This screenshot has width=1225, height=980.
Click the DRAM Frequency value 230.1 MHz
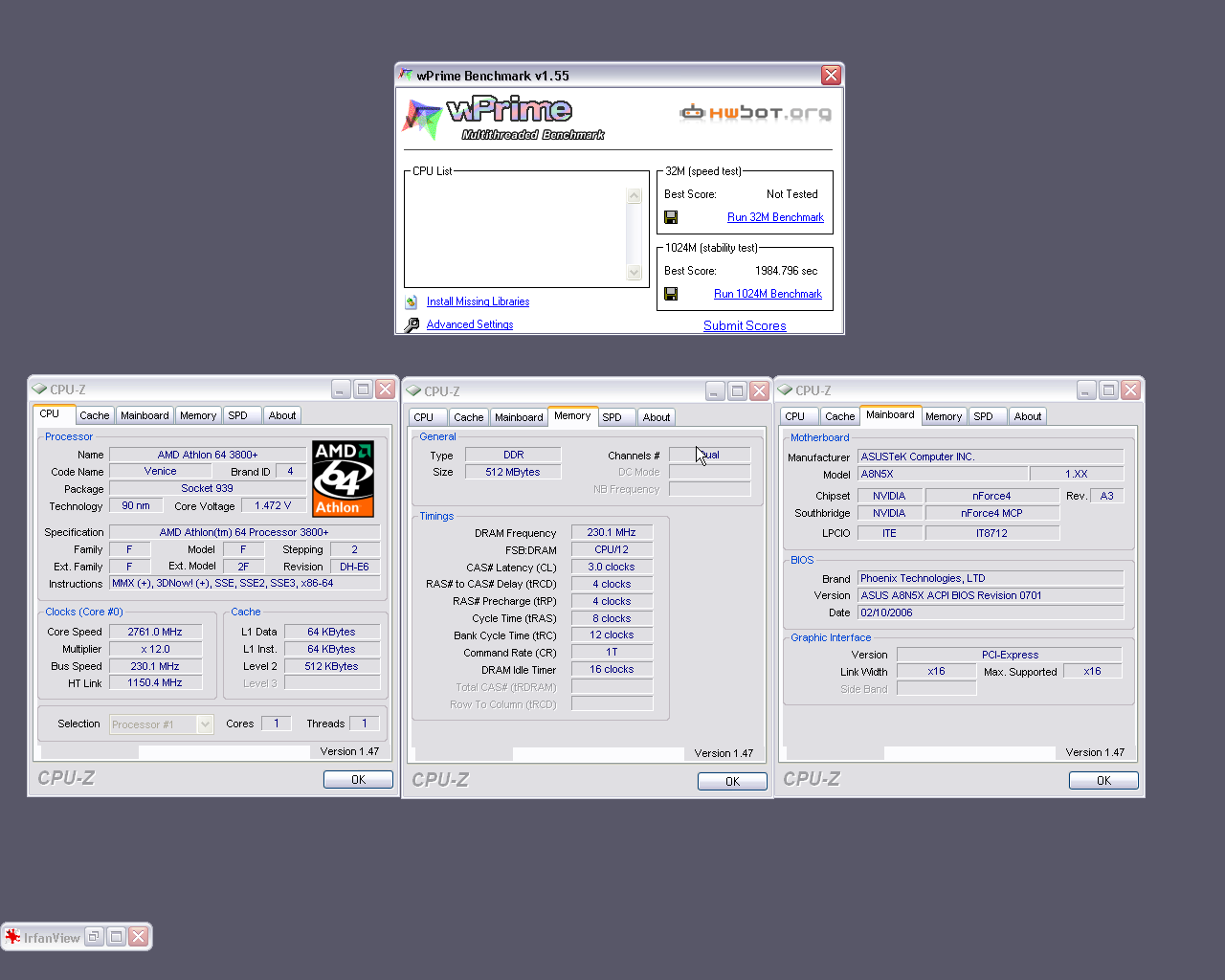tap(612, 532)
